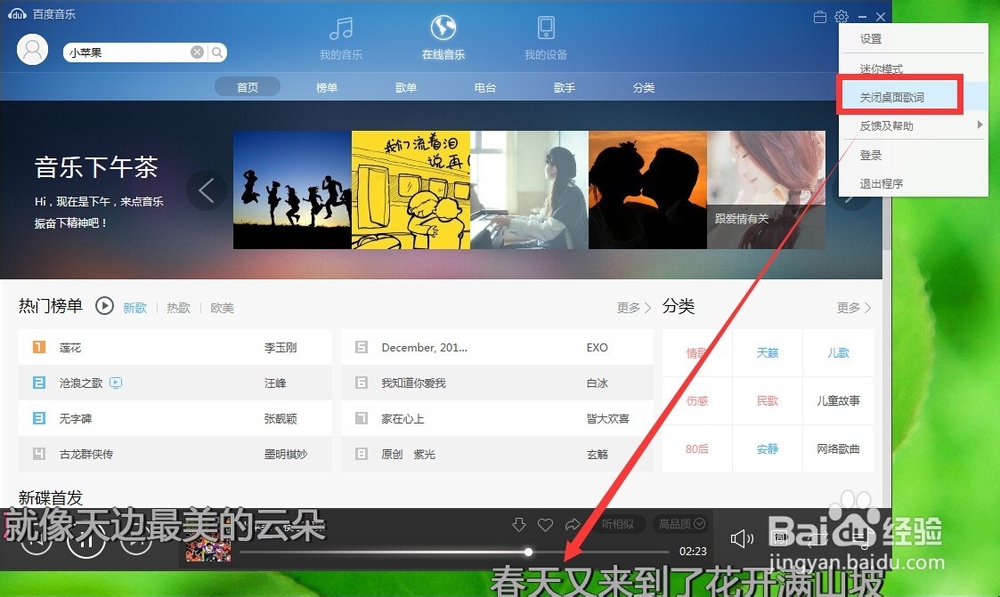Switch chart to 新歌

[x=135, y=307]
